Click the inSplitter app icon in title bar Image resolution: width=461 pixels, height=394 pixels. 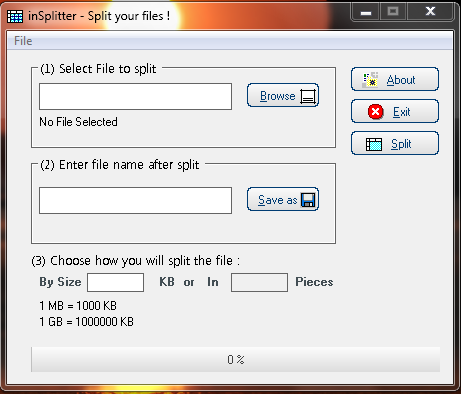(15, 16)
